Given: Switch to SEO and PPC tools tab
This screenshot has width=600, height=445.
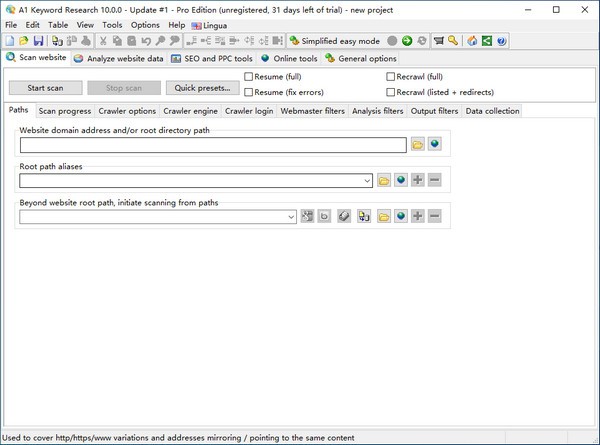Looking at the screenshot, I should pos(212,59).
